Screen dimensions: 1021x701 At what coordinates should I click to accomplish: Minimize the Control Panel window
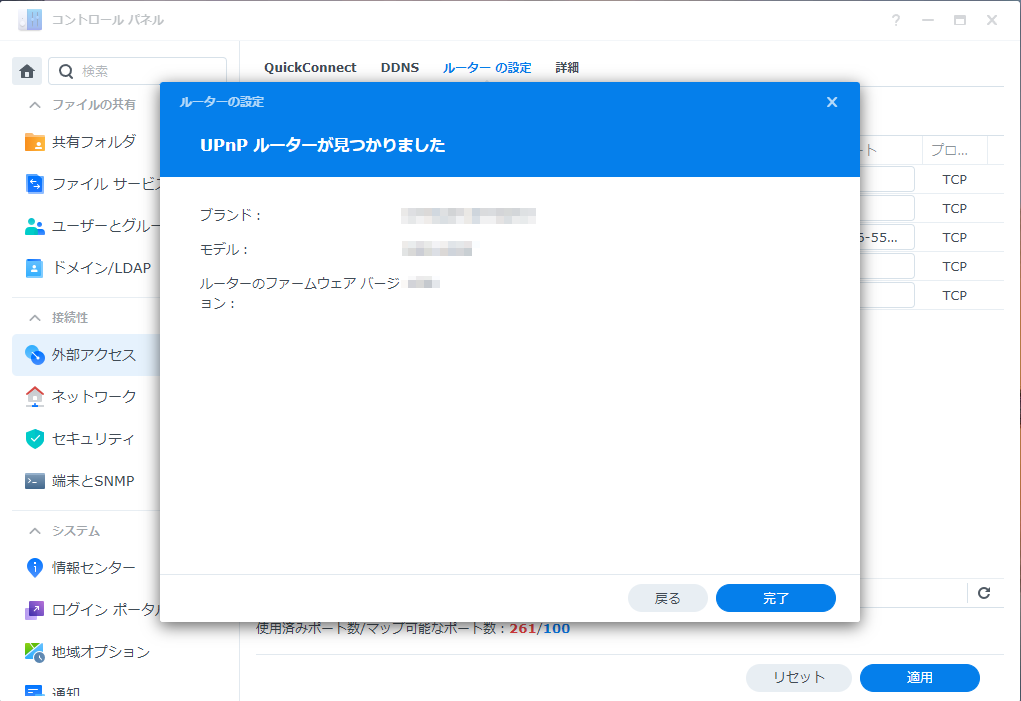[928, 20]
